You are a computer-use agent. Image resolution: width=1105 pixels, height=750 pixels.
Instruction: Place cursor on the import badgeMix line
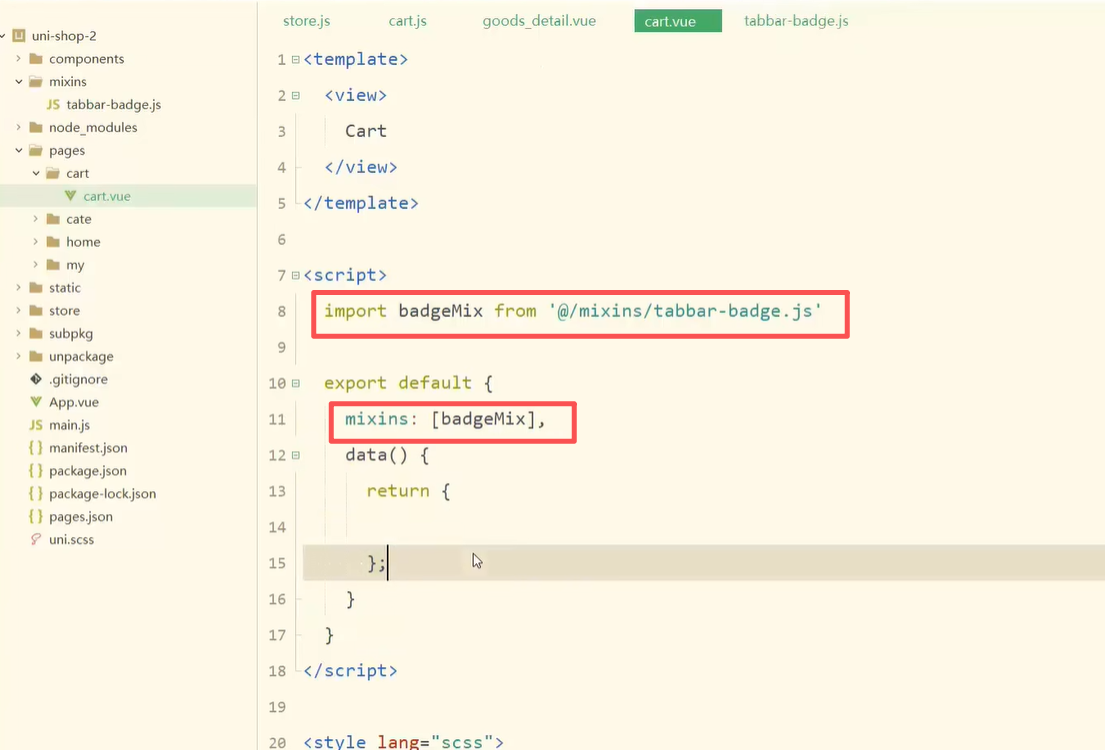coord(572,311)
